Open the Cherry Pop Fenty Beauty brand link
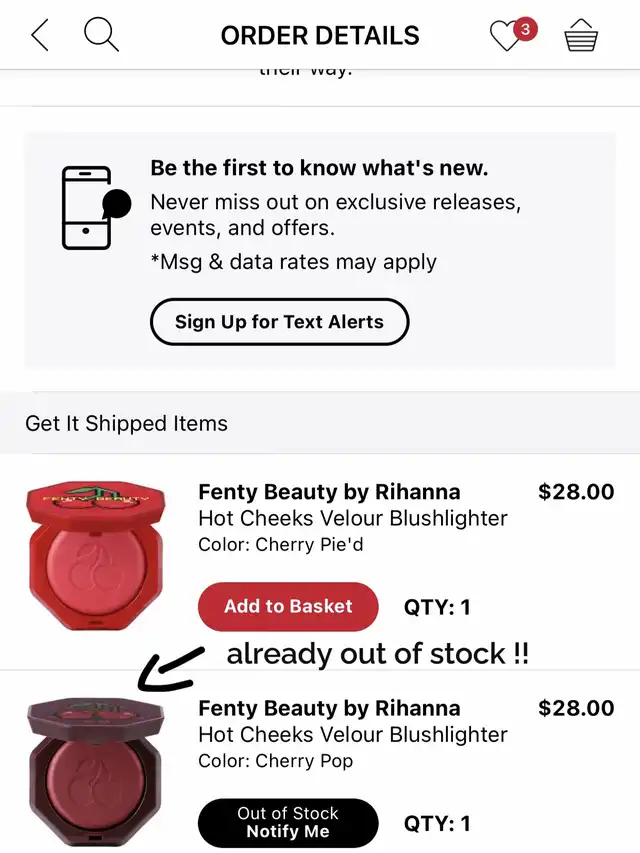The width and height of the screenshot is (640, 853). tap(329, 708)
